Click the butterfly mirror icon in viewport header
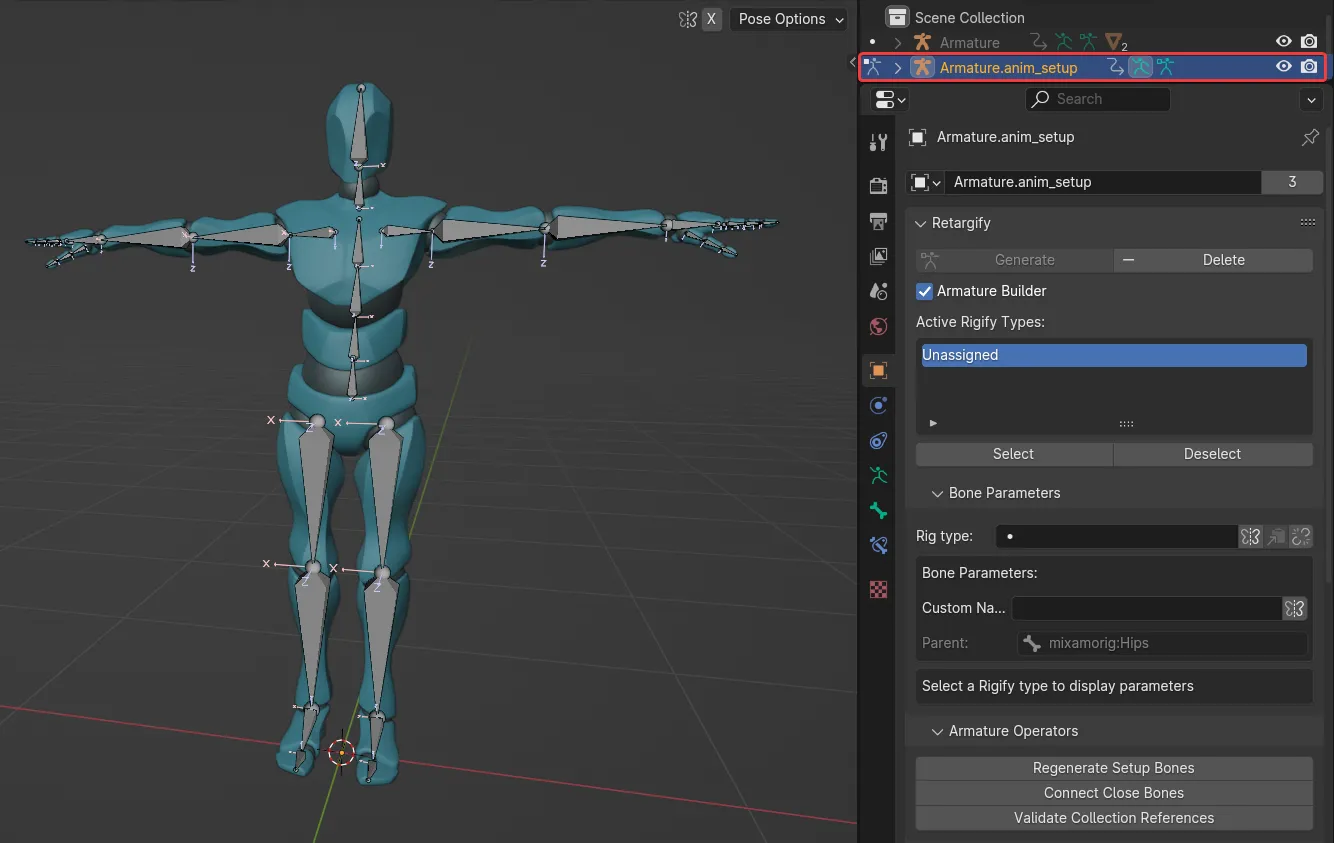Image resolution: width=1334 pixels, height=843 pixels. pyautogui.click(x=687, y=19)
